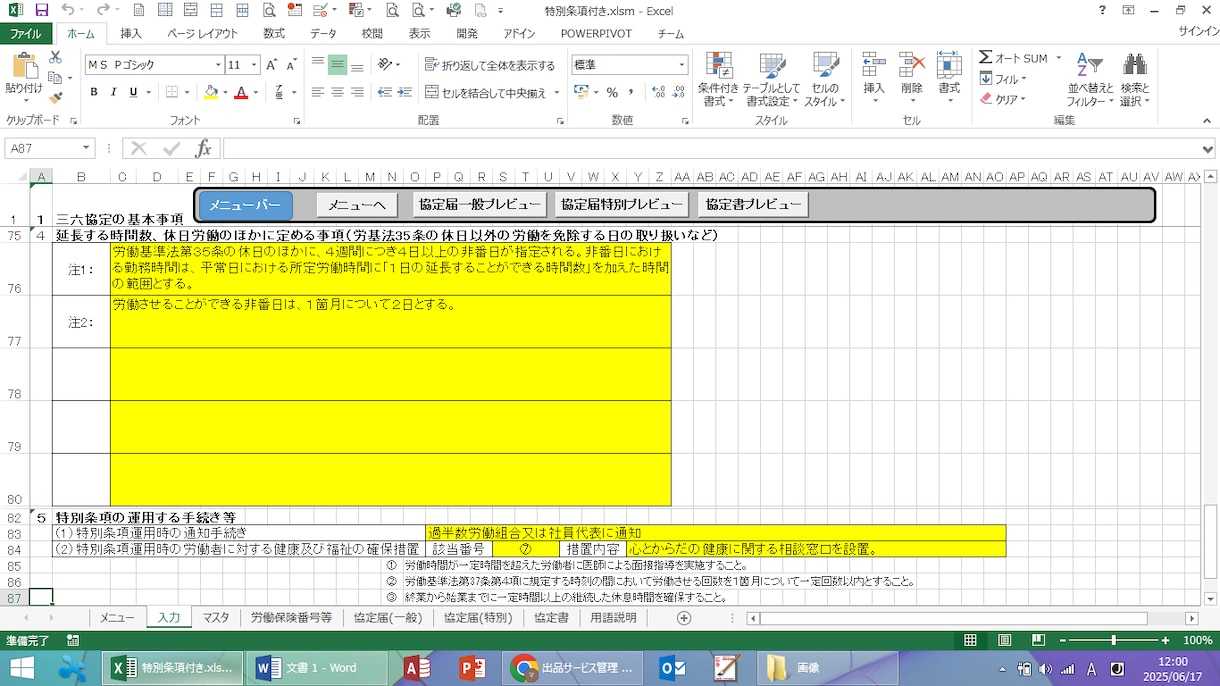Click the 協定書プレビュー button

tap(753, 205)
